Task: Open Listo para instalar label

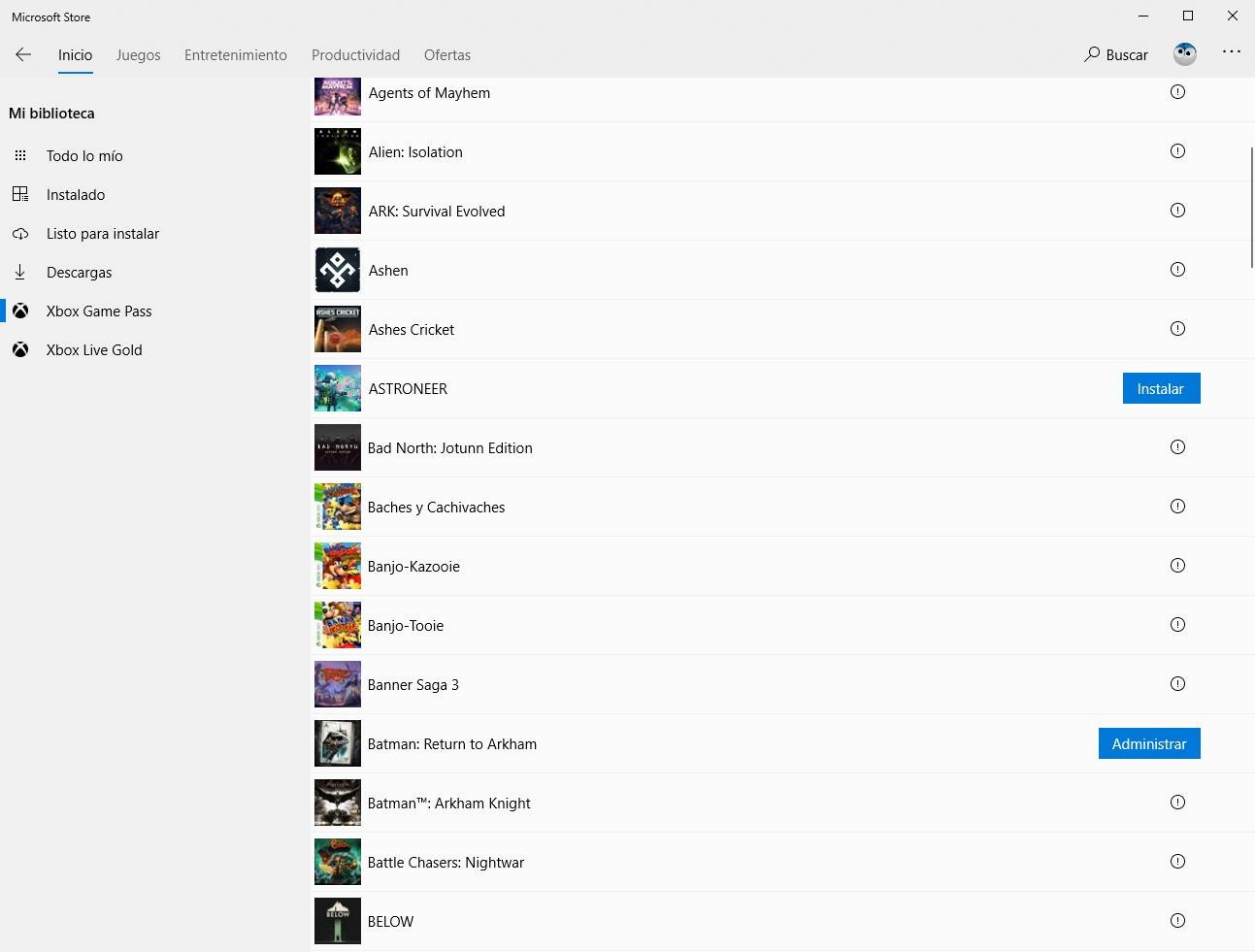Action: tap(103, 234)
